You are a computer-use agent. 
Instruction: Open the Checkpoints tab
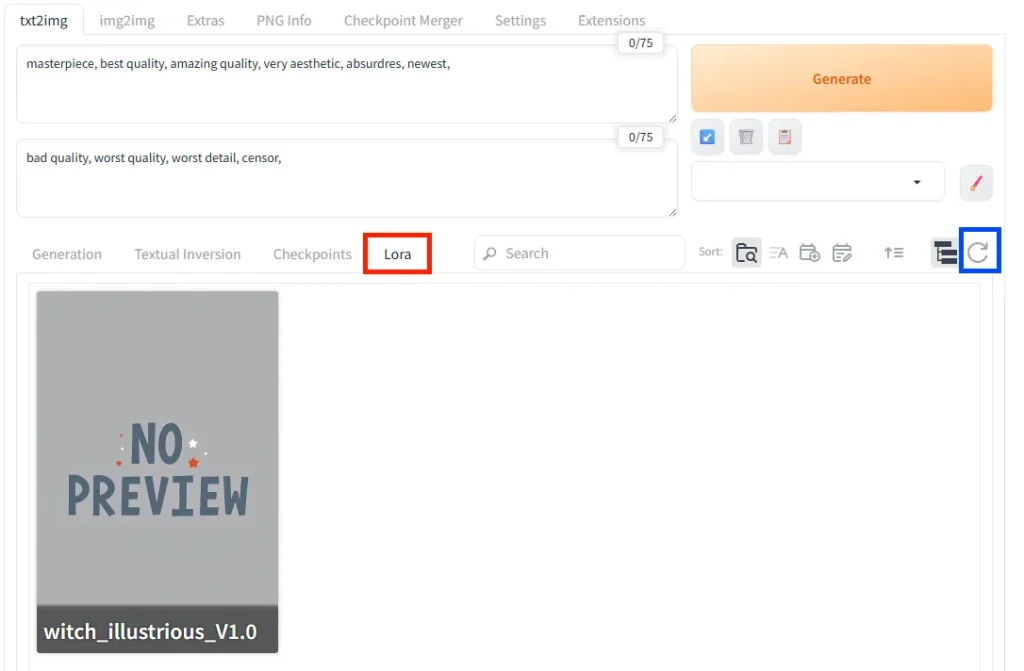coord(312,254)
